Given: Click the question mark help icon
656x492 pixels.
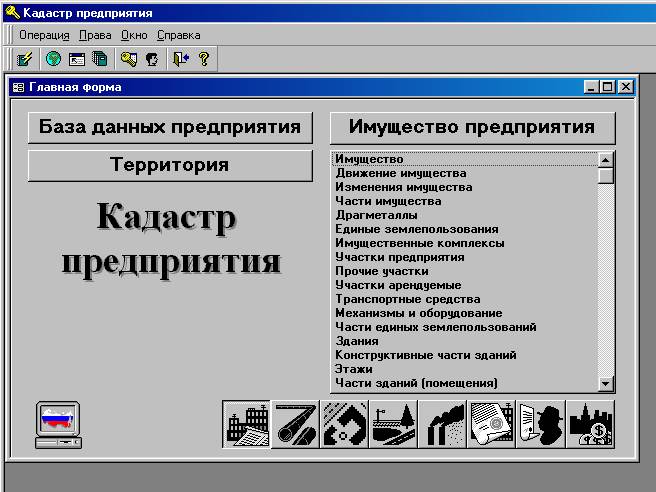Looking at the screenshot, I should [x=204, y=59].
